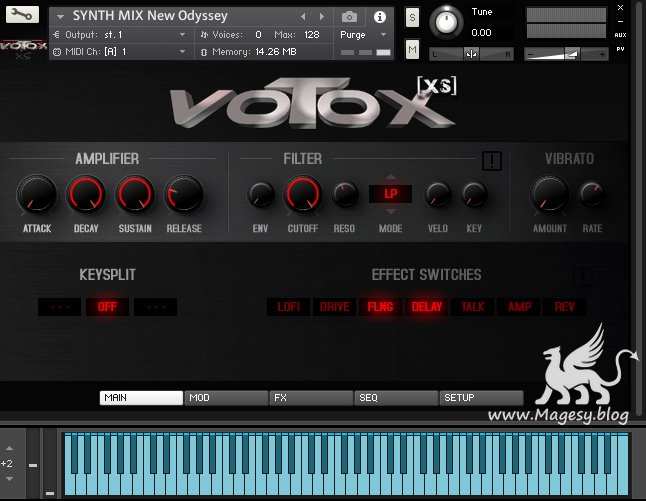
Task: Click the Filter Reso knob
Action: click(345, 194)
